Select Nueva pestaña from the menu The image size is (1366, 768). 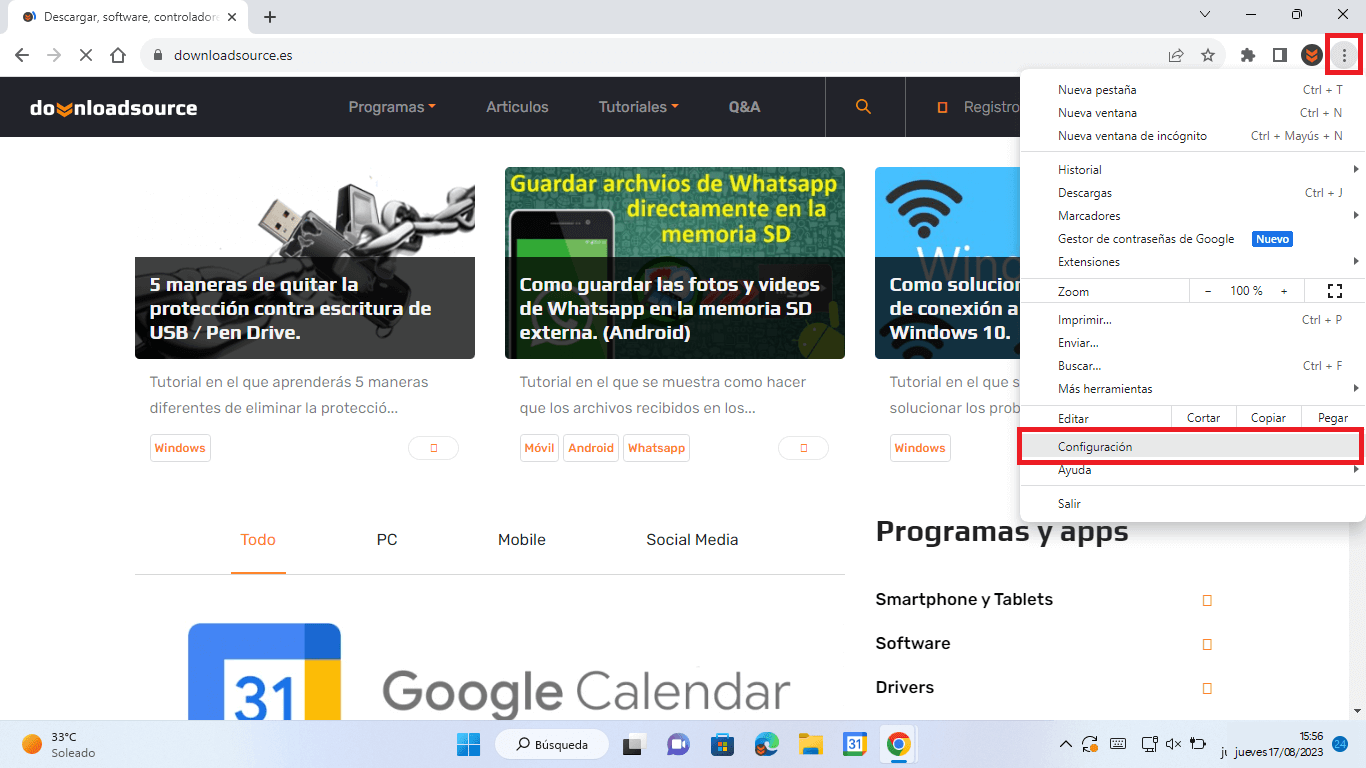pos(1192,90)
